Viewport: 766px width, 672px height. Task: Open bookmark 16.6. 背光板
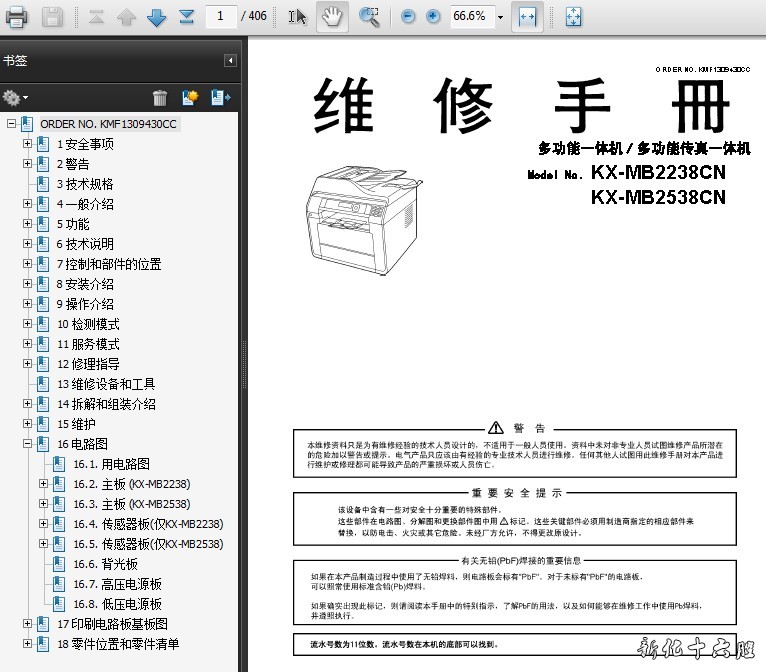coord(106,564)
